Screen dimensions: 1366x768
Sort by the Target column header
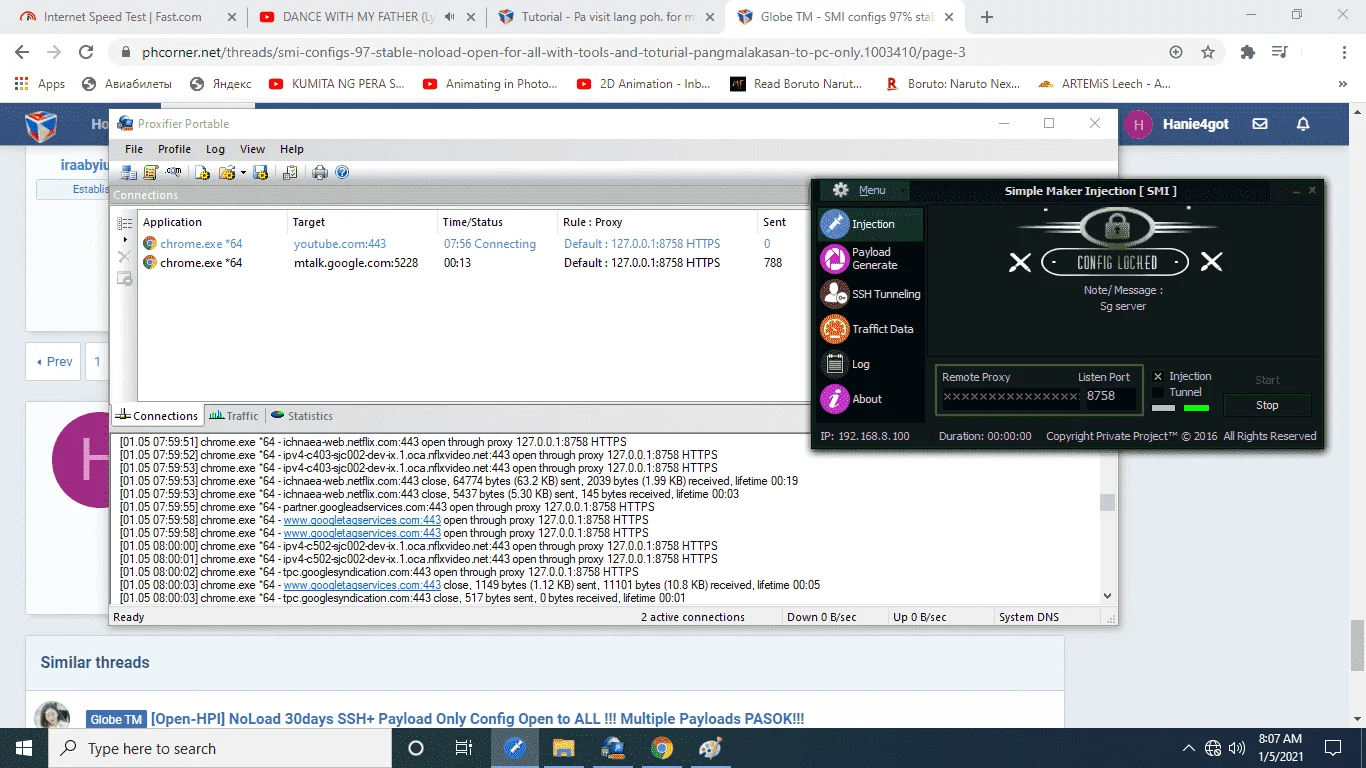click(x=362, y=222)
